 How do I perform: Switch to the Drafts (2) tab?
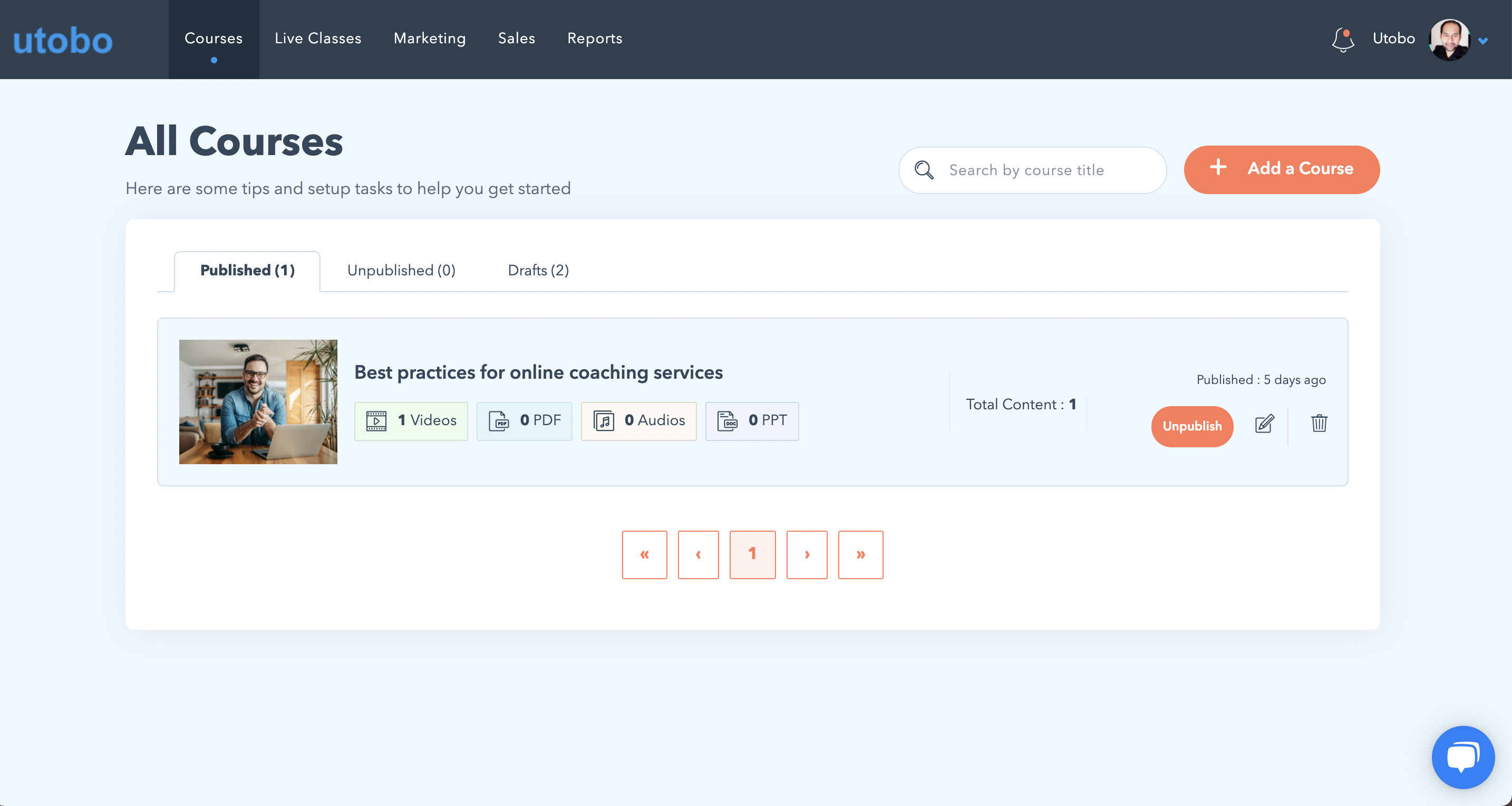coord(538,270)
